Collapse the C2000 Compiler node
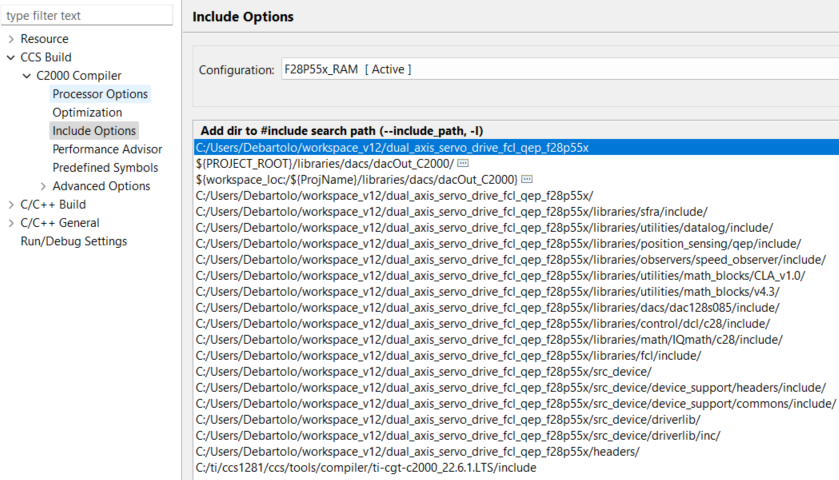 pyautogui.click(x=27, y=76)
